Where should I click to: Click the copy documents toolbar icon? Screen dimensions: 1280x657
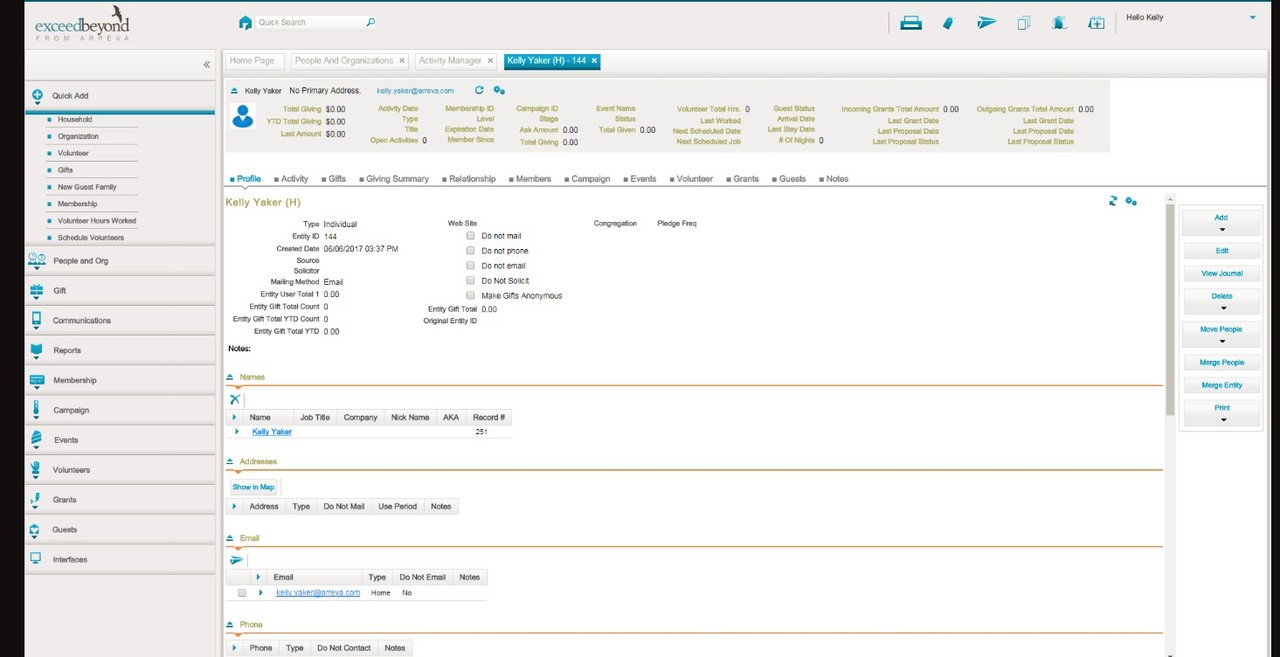pos(1023,21)
